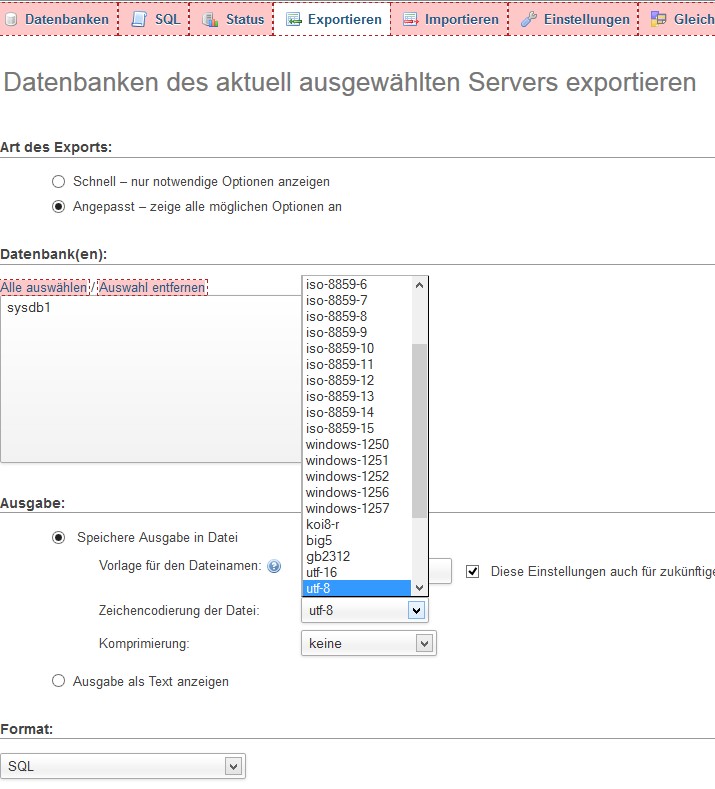Pick iso-8859-12 from encoding list
This screenshot has width=715, height=789.
pos(357,381)
